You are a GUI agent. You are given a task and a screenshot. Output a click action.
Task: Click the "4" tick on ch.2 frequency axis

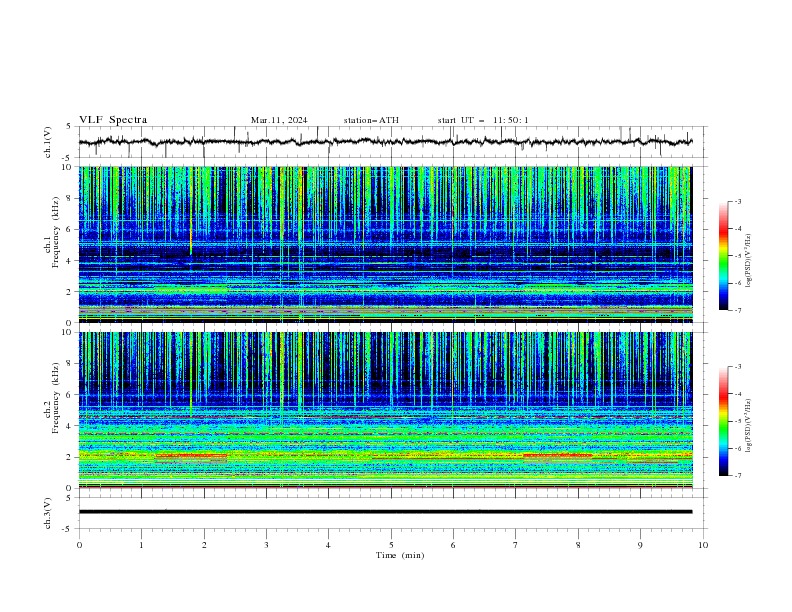point(71,426)
